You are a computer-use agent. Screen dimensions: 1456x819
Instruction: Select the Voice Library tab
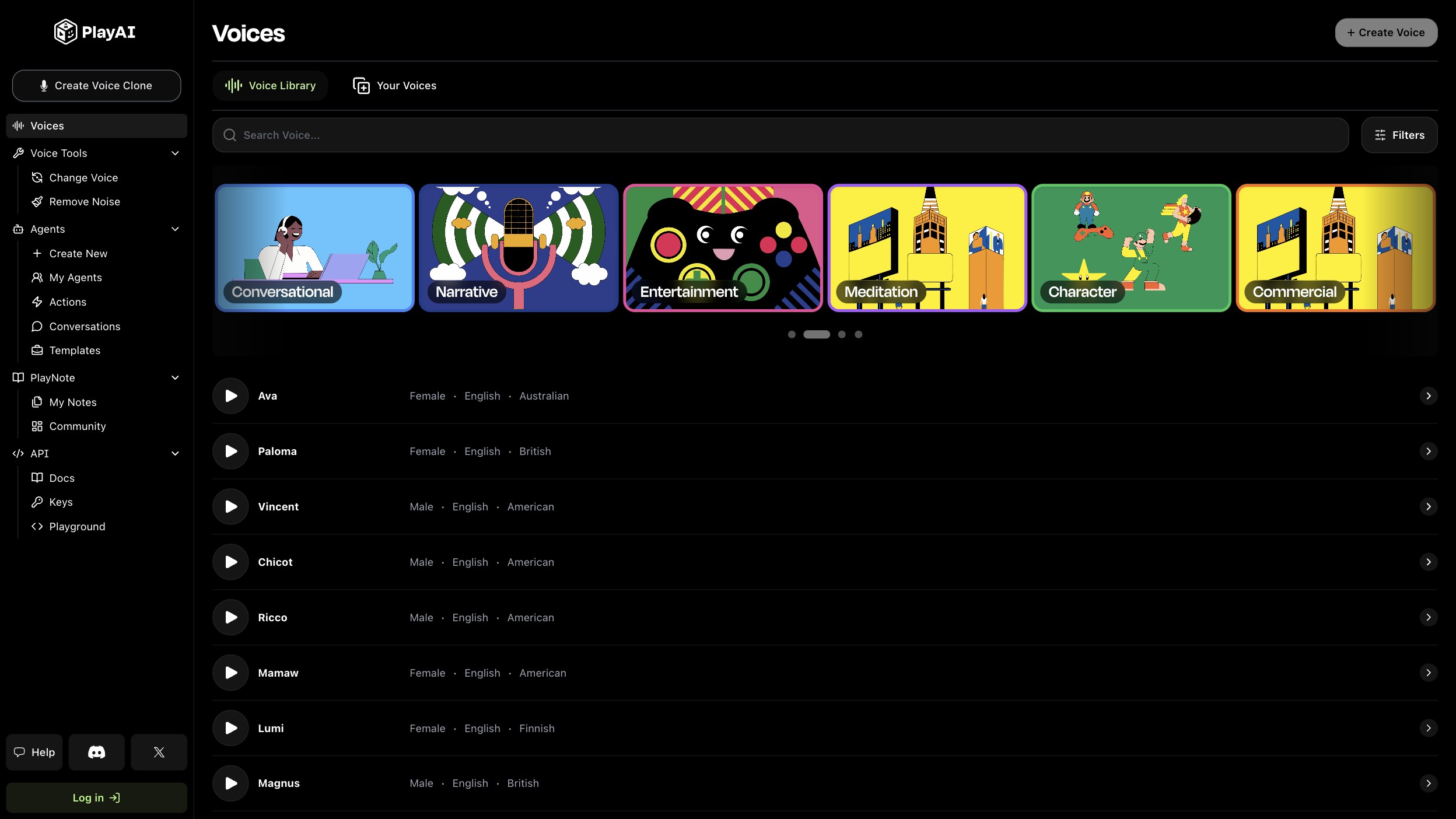[x=270, y=86]
